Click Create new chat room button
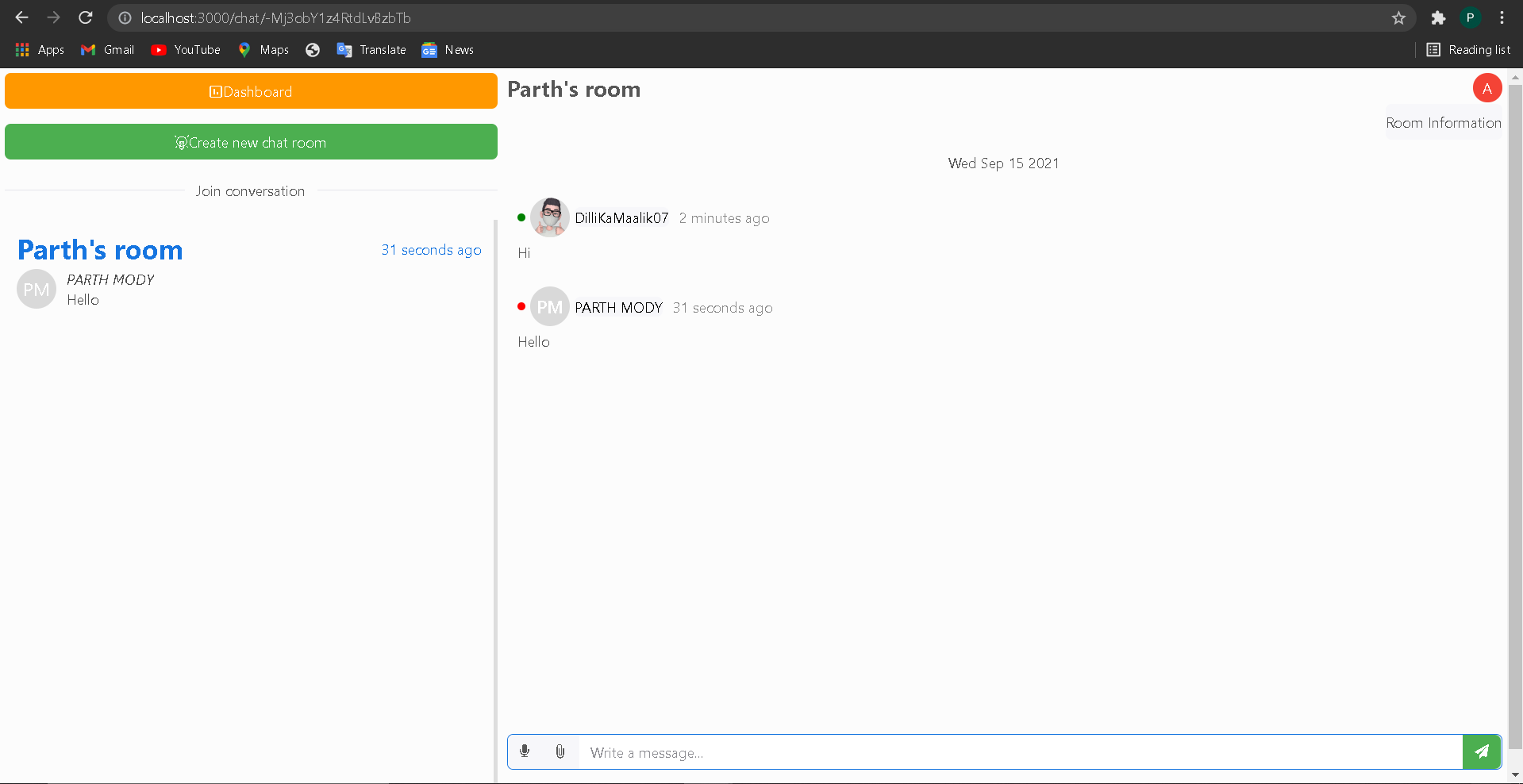The image size is (1523, 784). pyautogui.click(x=251, y=142)
